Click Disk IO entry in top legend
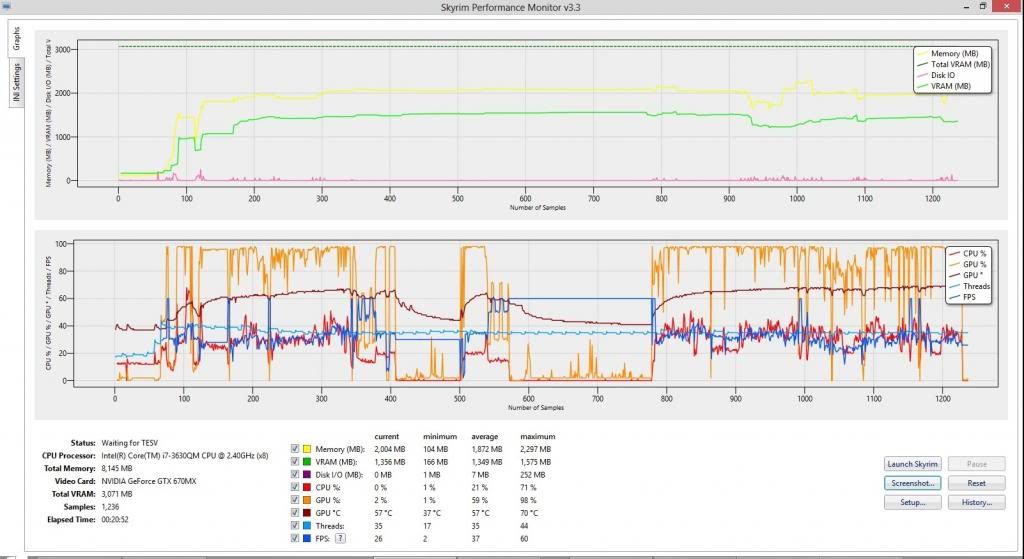 point(942,75)
